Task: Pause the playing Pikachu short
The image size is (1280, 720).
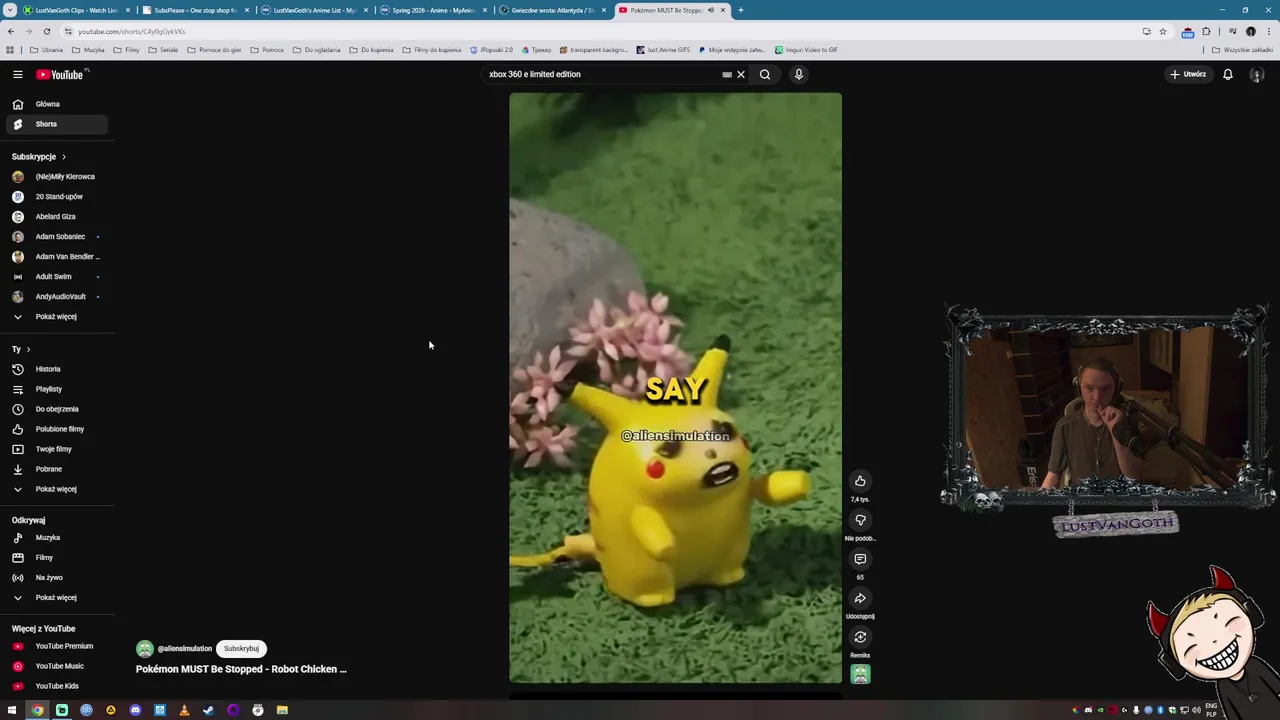Action: coord(675,388)
